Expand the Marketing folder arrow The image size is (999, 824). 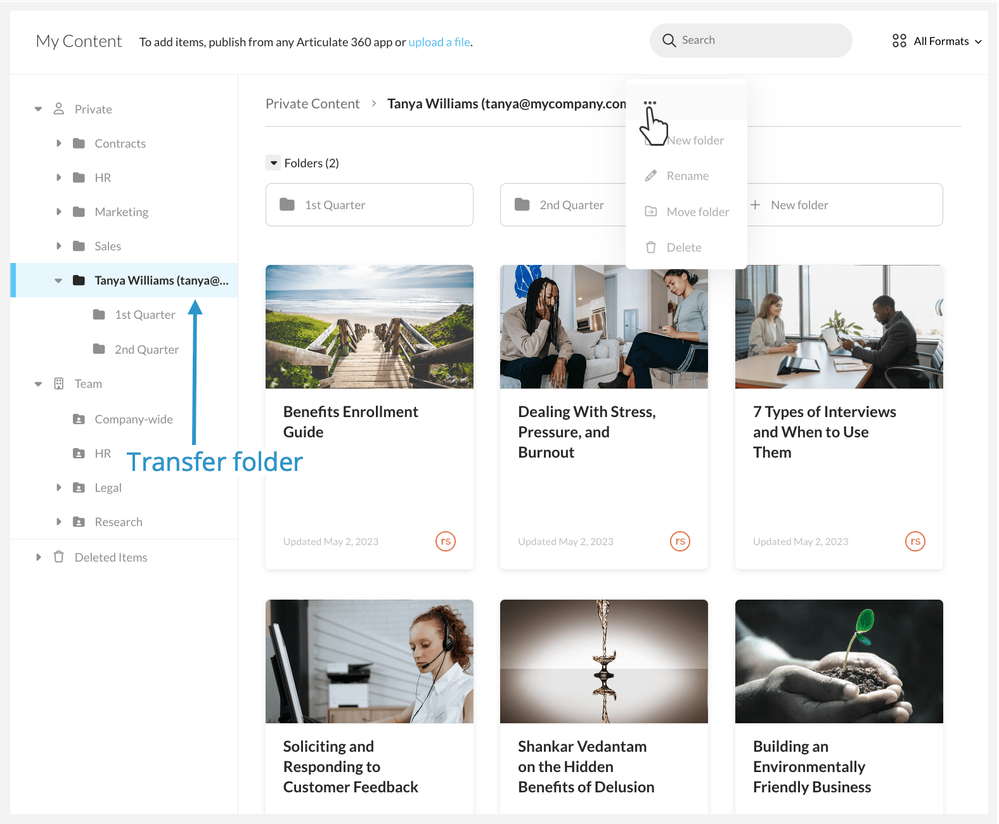(59, 212)
